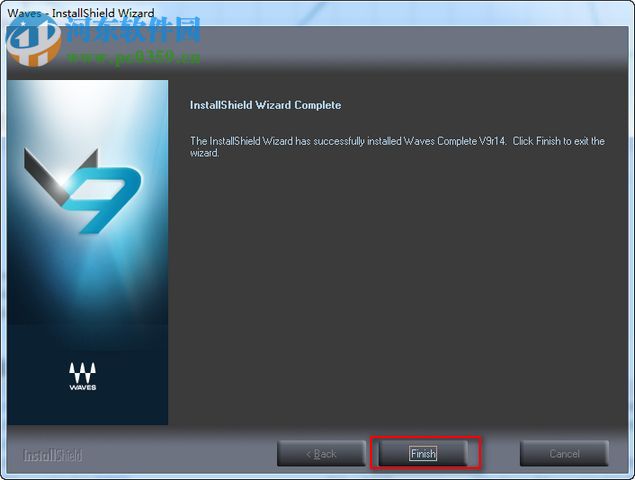The width and height of the screenshot is (635, 480).
Task: Go back with the Back button
Action: 321,453
